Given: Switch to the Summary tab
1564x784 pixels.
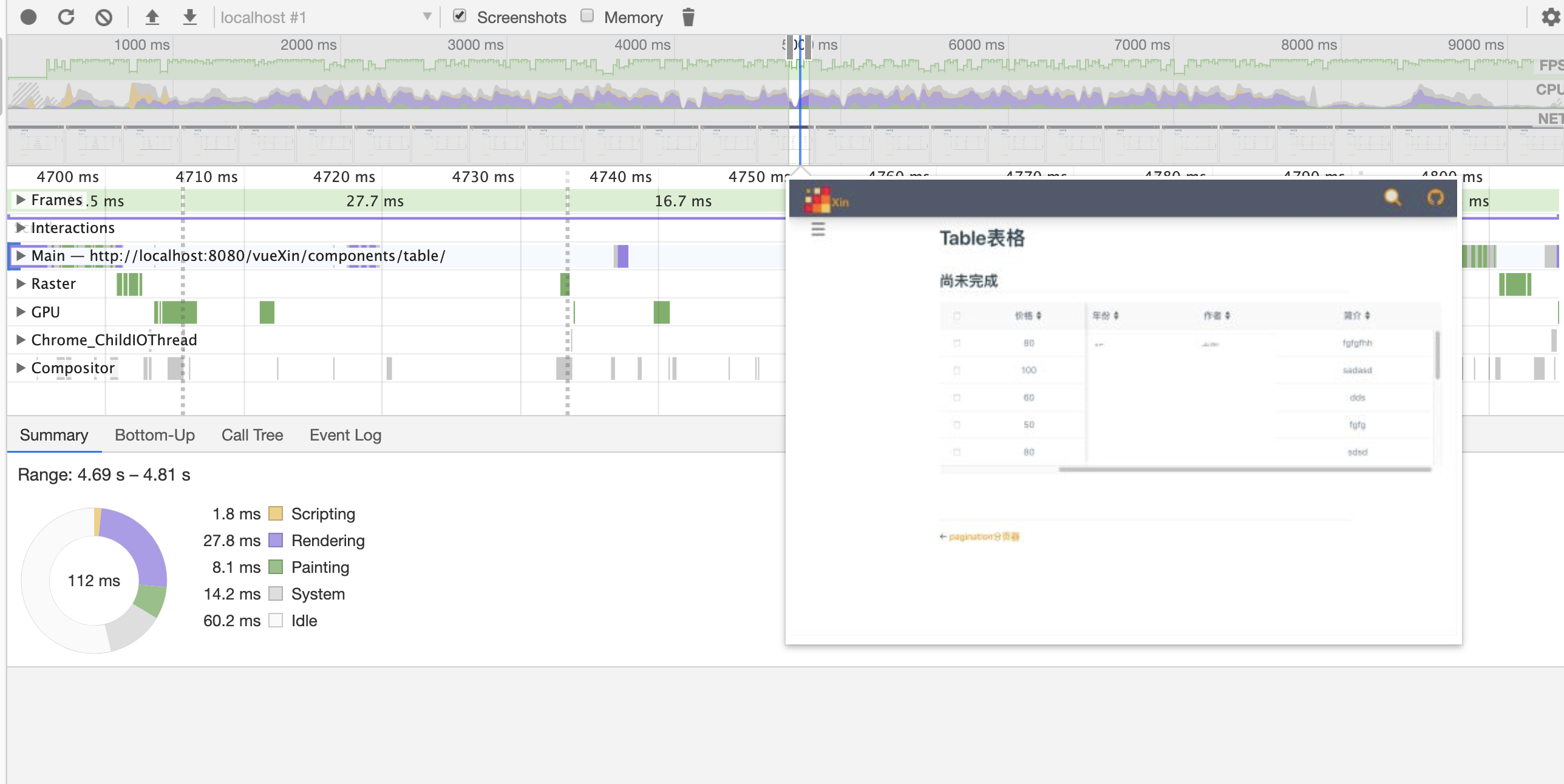Looking at the screenshot, I should 54,435.
